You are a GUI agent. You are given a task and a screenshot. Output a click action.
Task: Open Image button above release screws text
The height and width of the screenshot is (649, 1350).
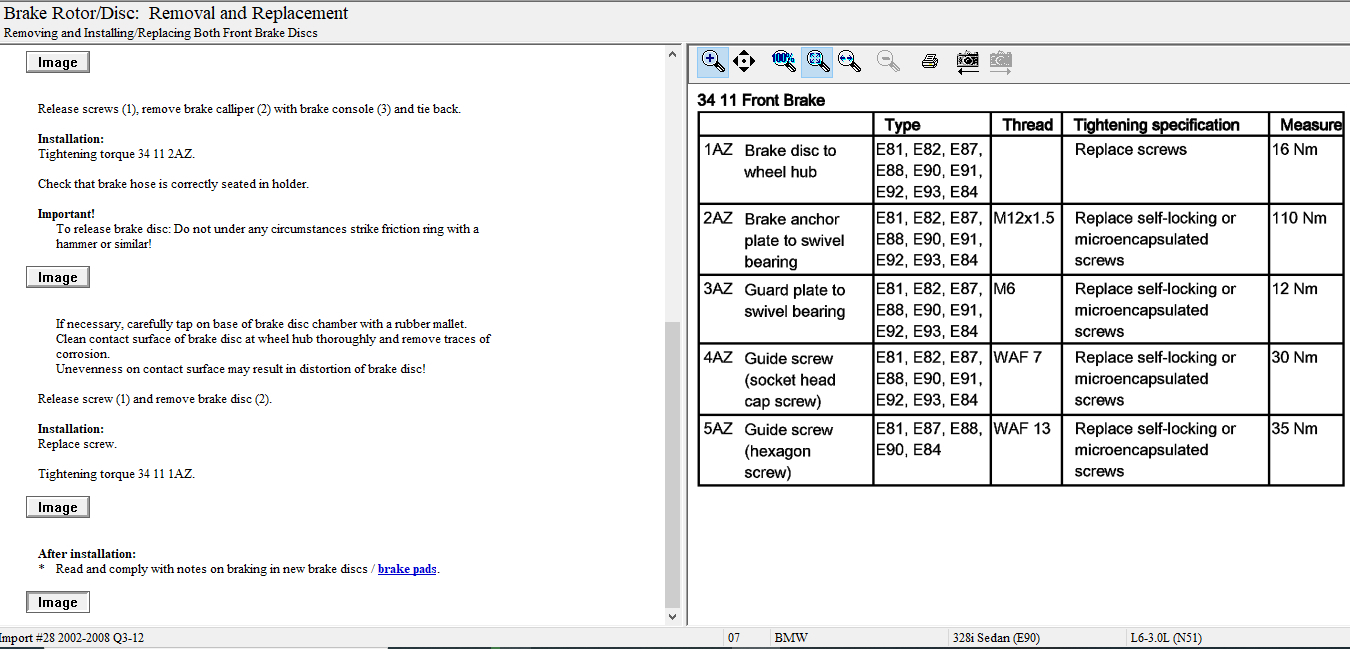click(58, 63)
